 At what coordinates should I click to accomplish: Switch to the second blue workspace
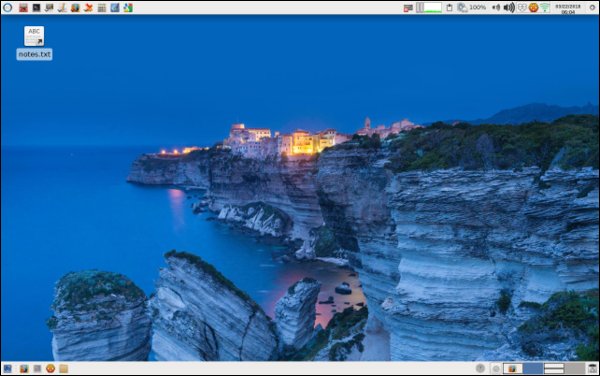pyautogui.click(x=533, y=368)
